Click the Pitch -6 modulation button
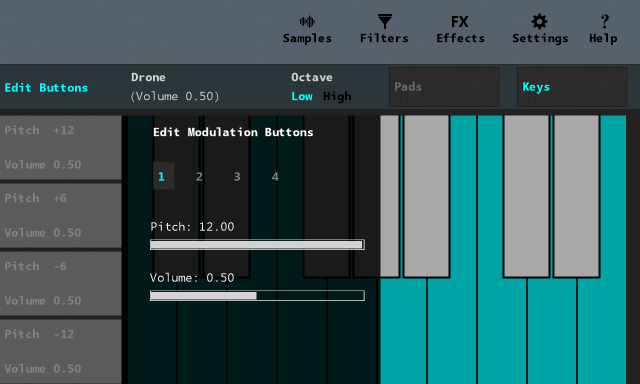The image size is (640, 384). click(61, 284)
